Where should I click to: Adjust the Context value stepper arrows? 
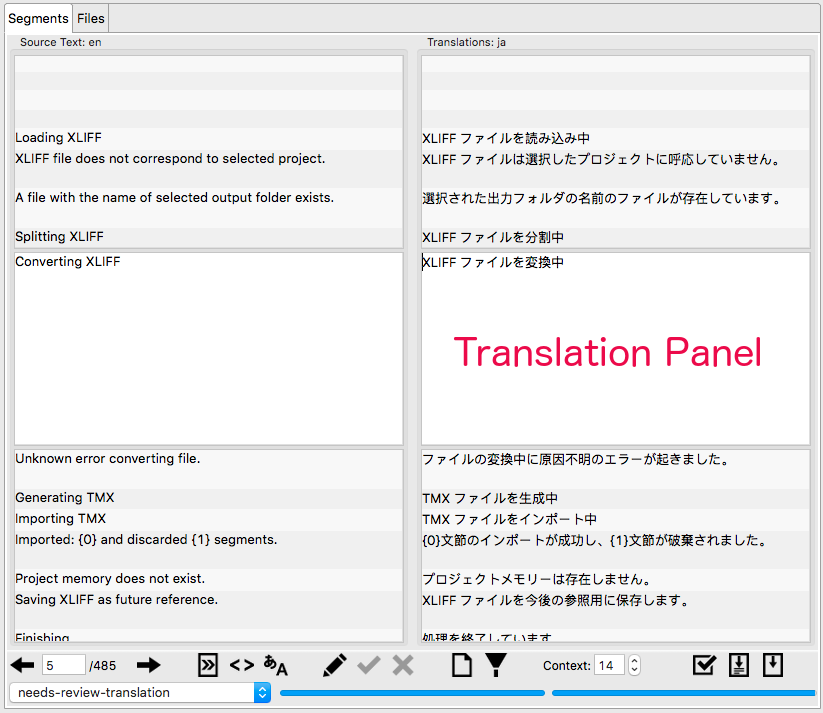634,665
